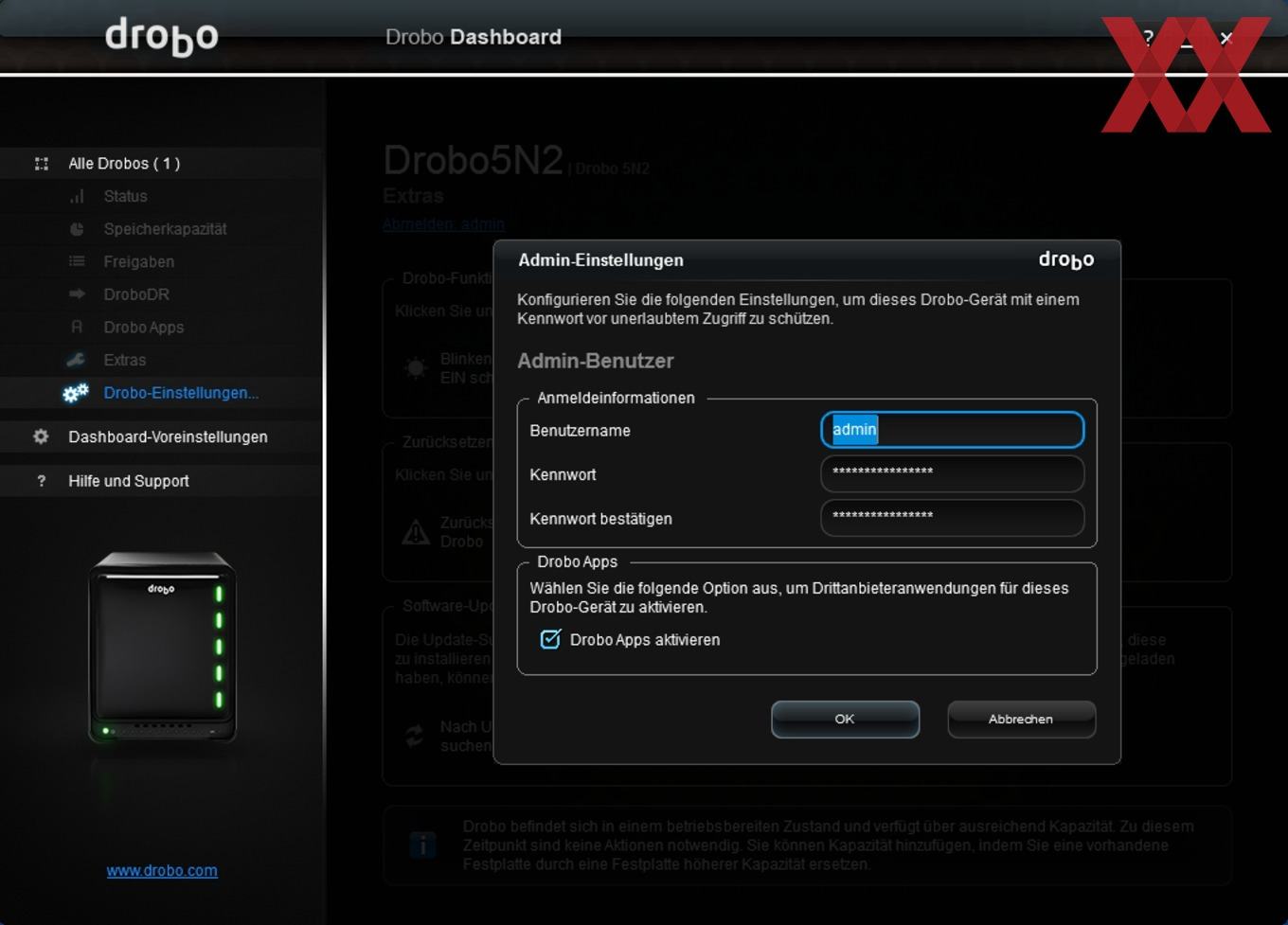Click the Freigaben list icon
1288x925 pixels.
click(77, 261)
